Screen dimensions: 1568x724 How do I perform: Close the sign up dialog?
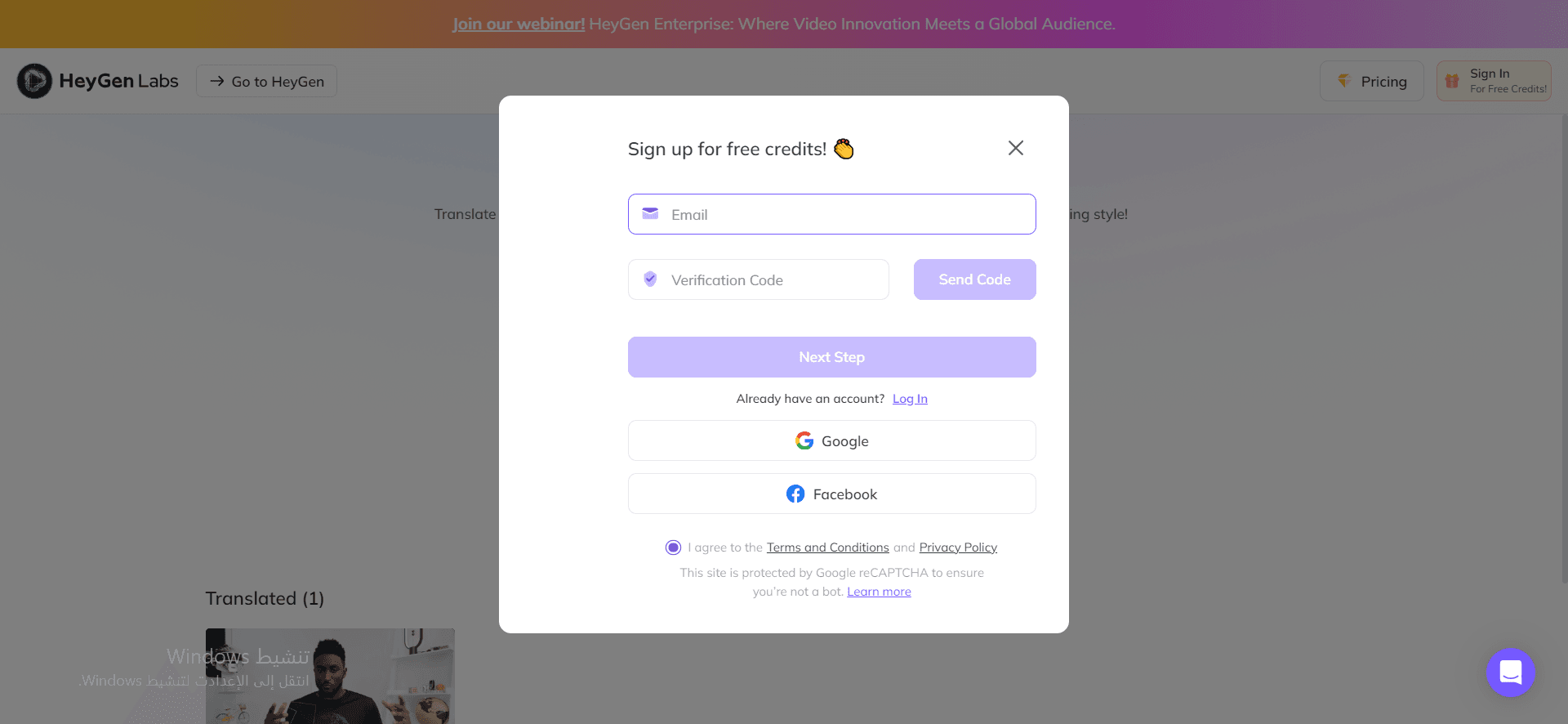pos(1015,148)
